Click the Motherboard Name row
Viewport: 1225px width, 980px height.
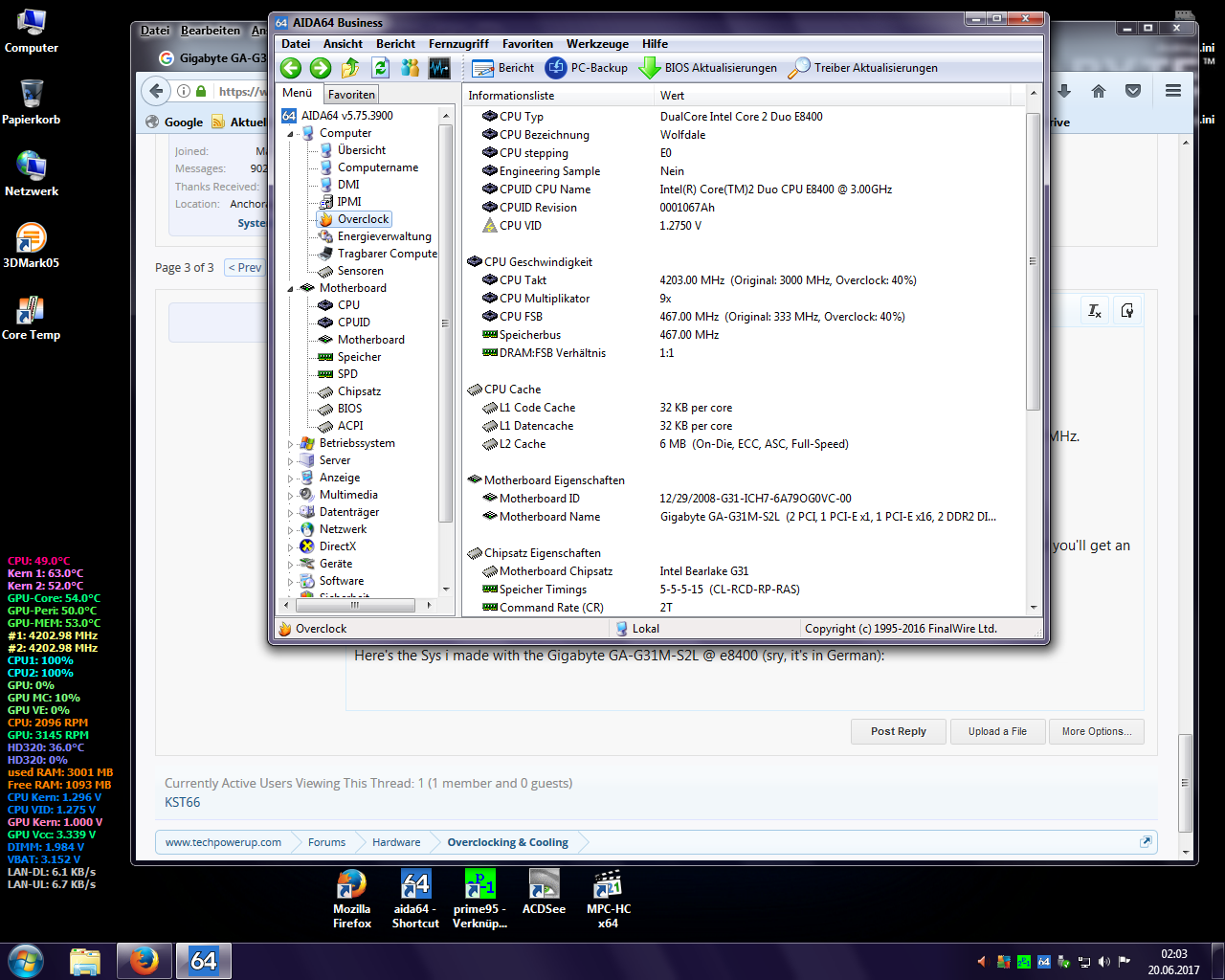click(745, 517)
